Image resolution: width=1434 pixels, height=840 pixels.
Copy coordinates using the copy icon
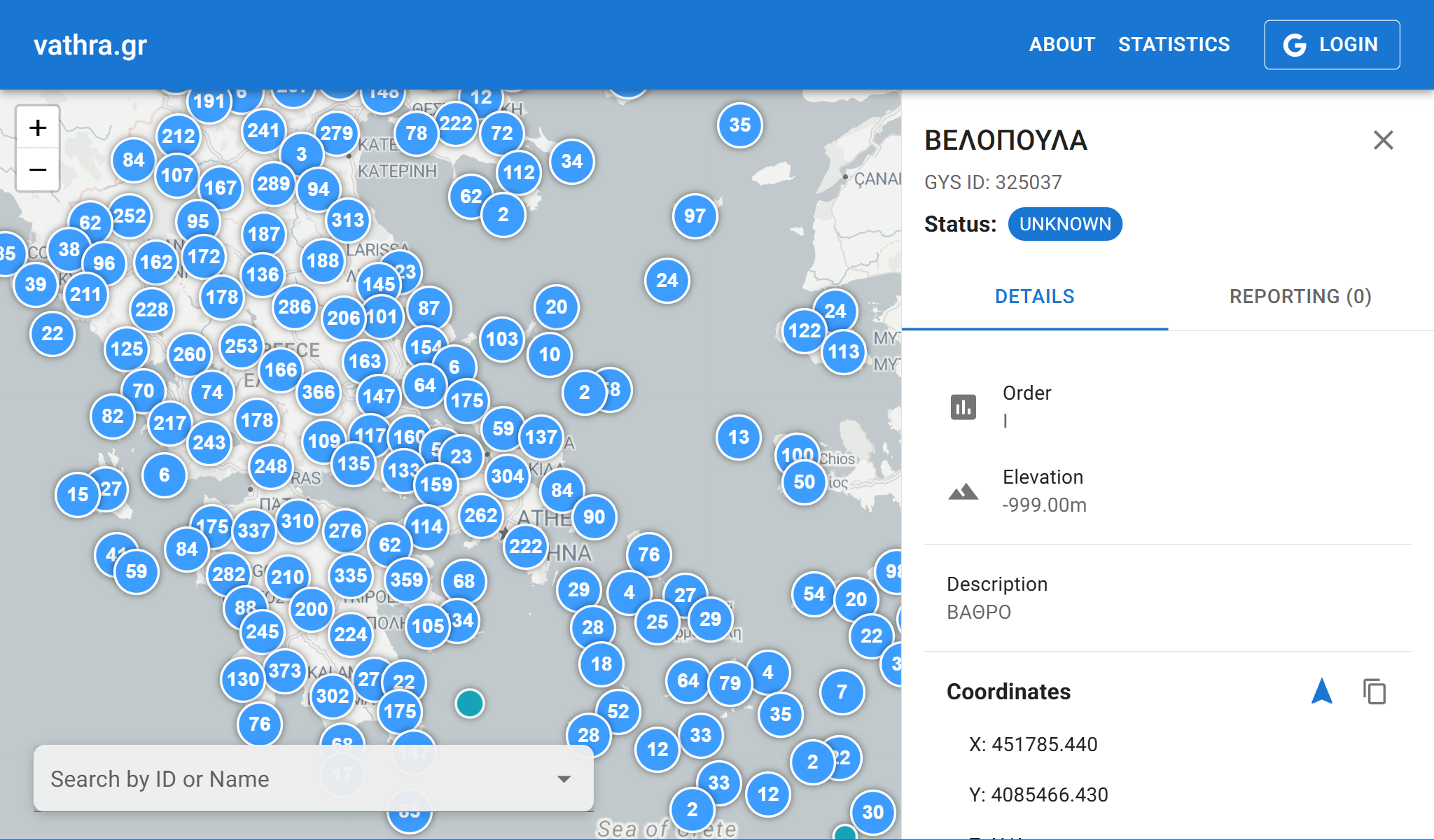1374,692
